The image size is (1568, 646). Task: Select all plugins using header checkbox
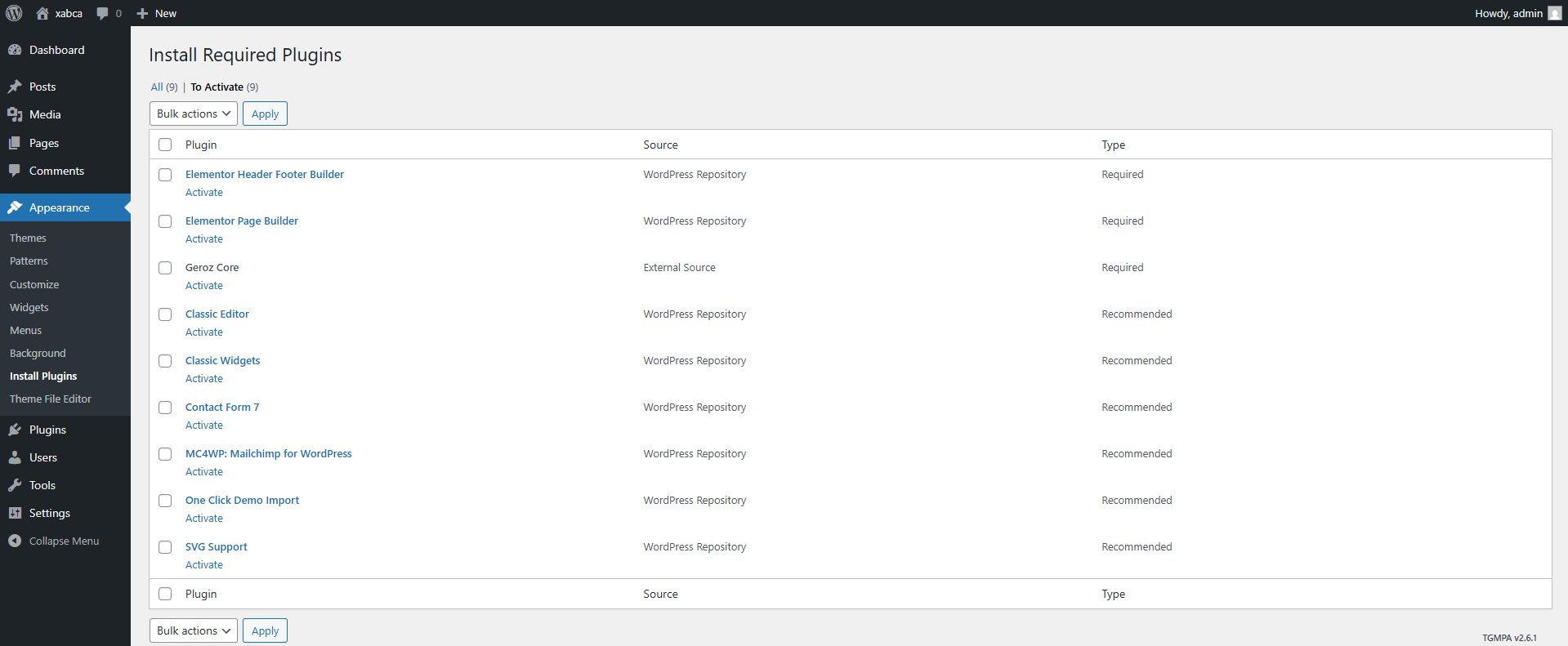coord(165,145)
